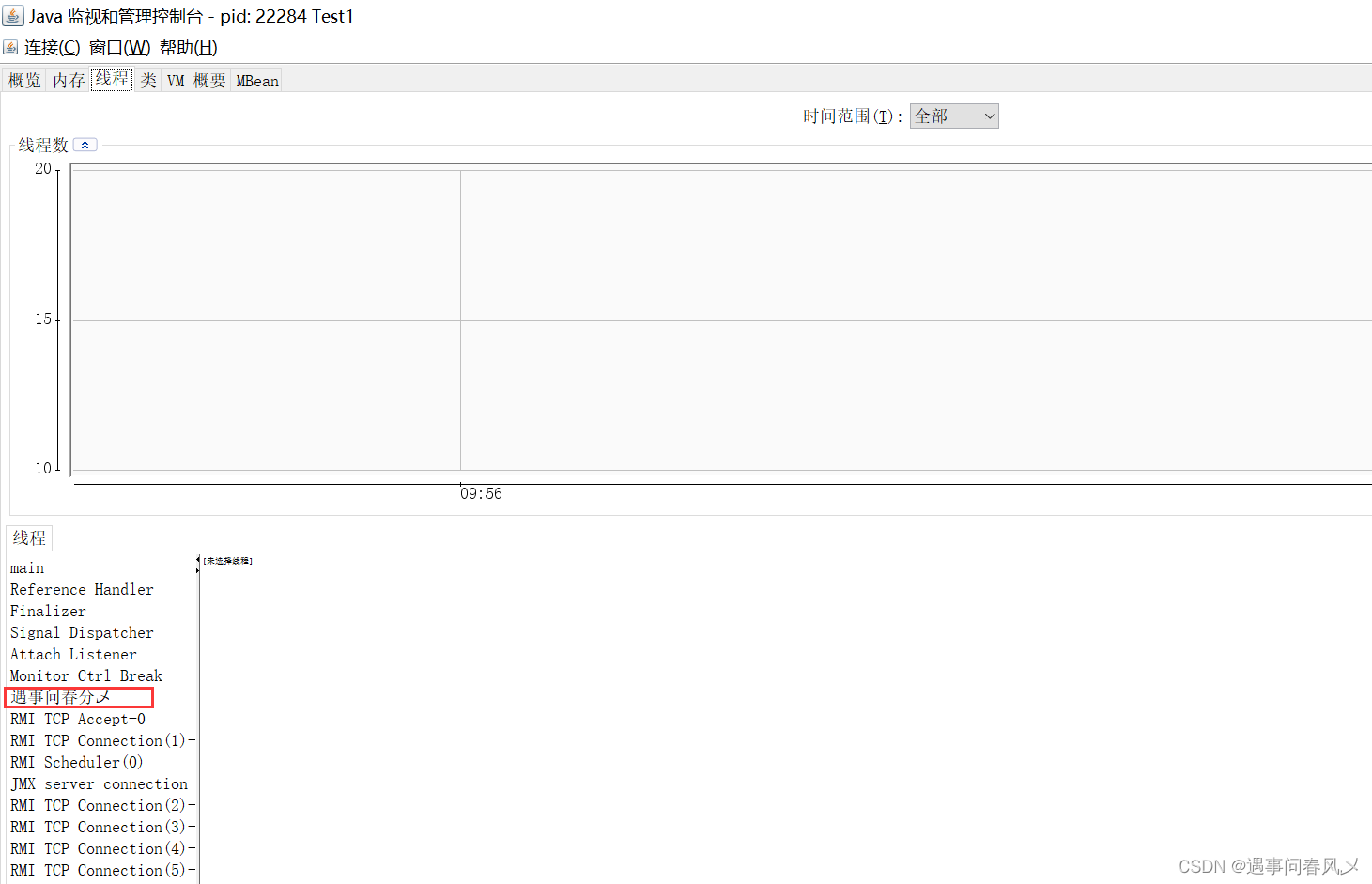This screenshot has height=884, width=1372.
Task: Select the lower 线程 tab above the thread list
Action: [x=29, y=537]
